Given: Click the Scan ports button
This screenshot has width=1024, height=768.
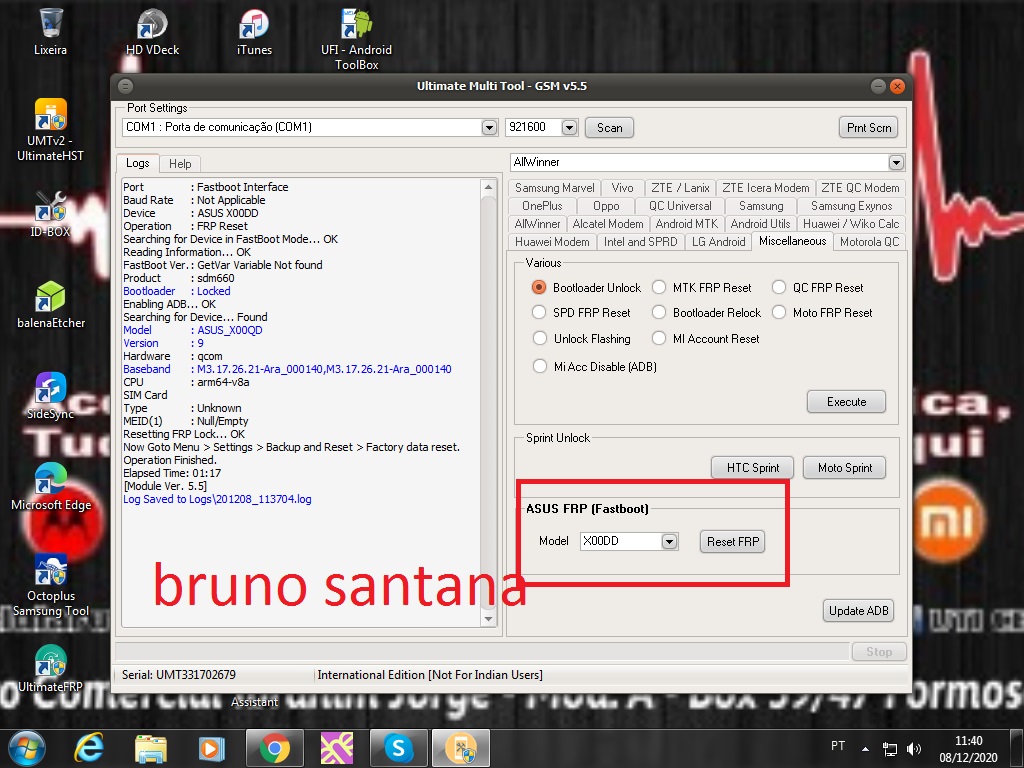Looking at the screenshot, I should point(609,127).
